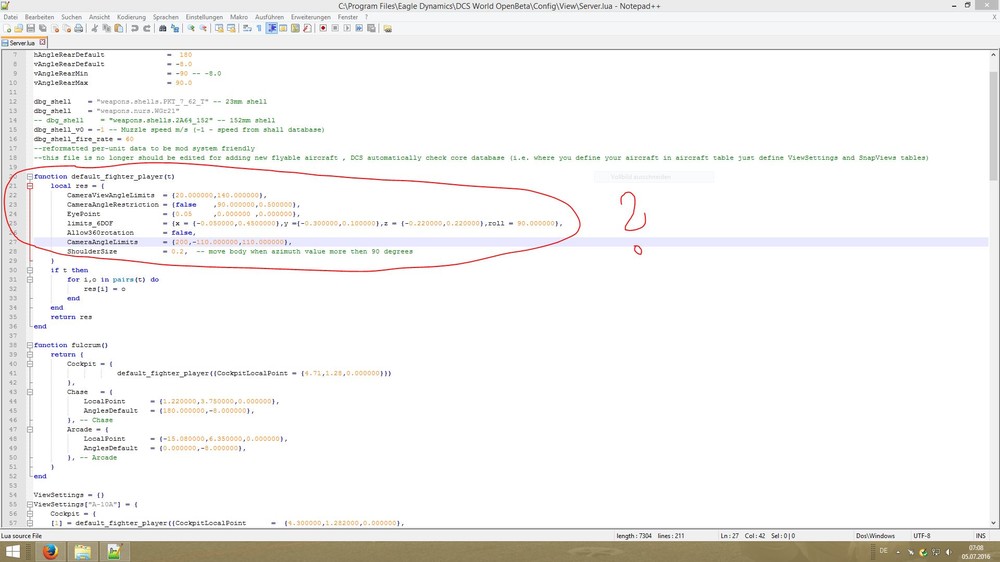This screenshot has width=1000, height=562.
Task: Click Dos\Windows line ending in status bar
Action: (875, 536)
